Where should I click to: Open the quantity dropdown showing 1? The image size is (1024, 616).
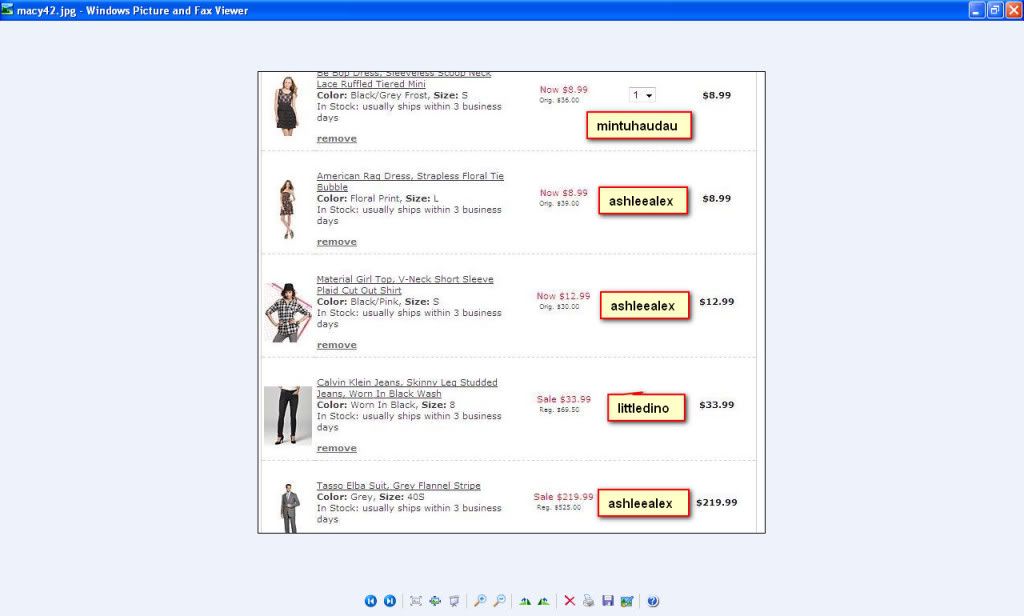pos(642,94)
